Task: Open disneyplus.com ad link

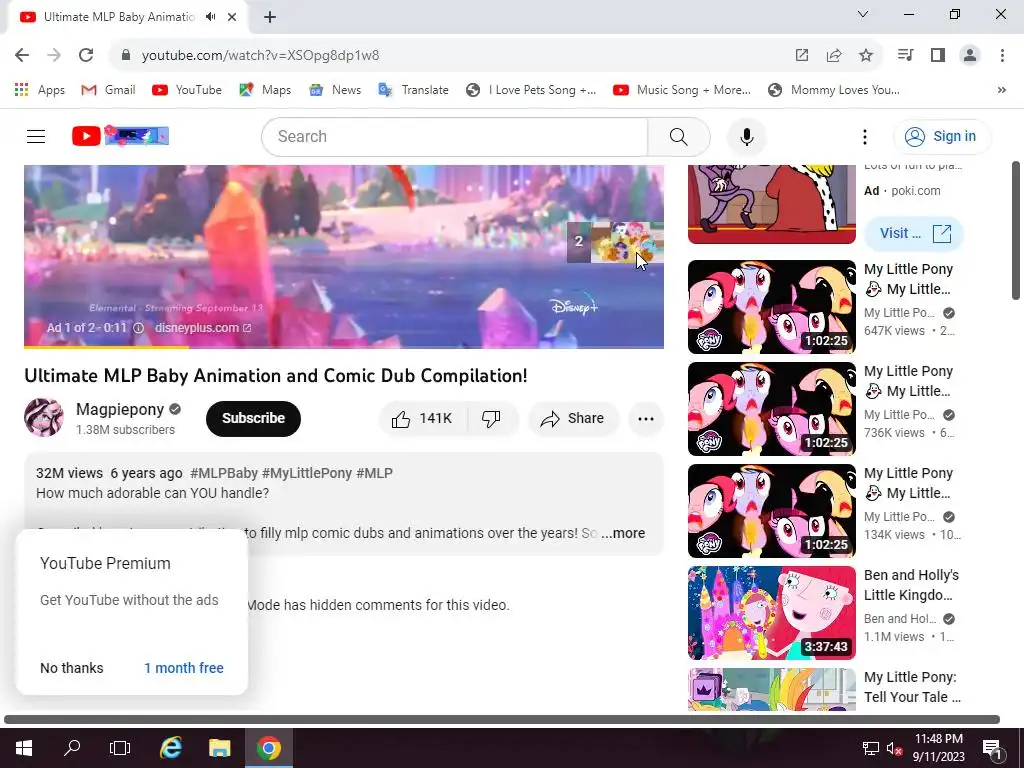Action: click(x=203, y=328)
